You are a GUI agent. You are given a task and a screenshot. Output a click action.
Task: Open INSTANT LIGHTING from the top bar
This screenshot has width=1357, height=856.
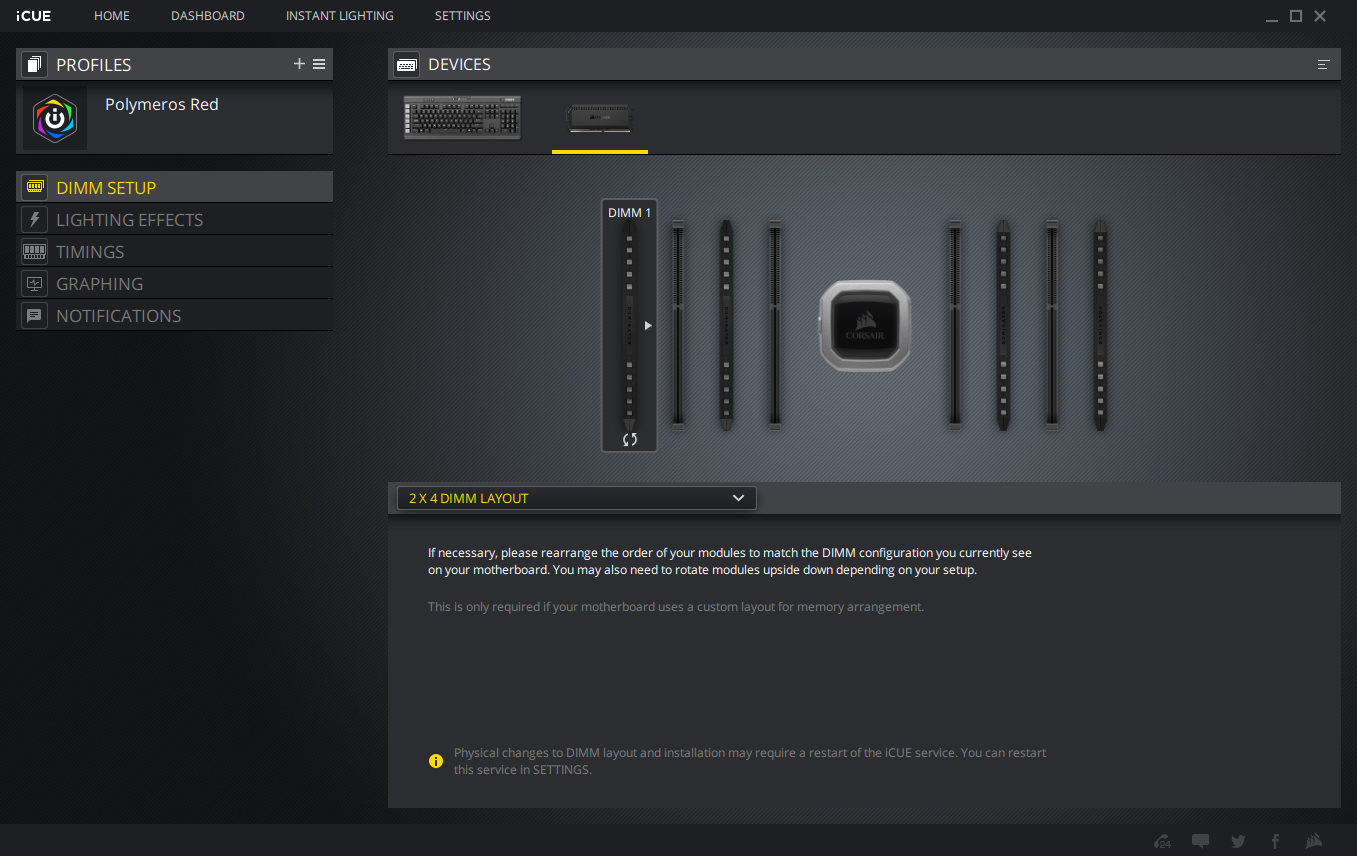click(x=340, y=16)
